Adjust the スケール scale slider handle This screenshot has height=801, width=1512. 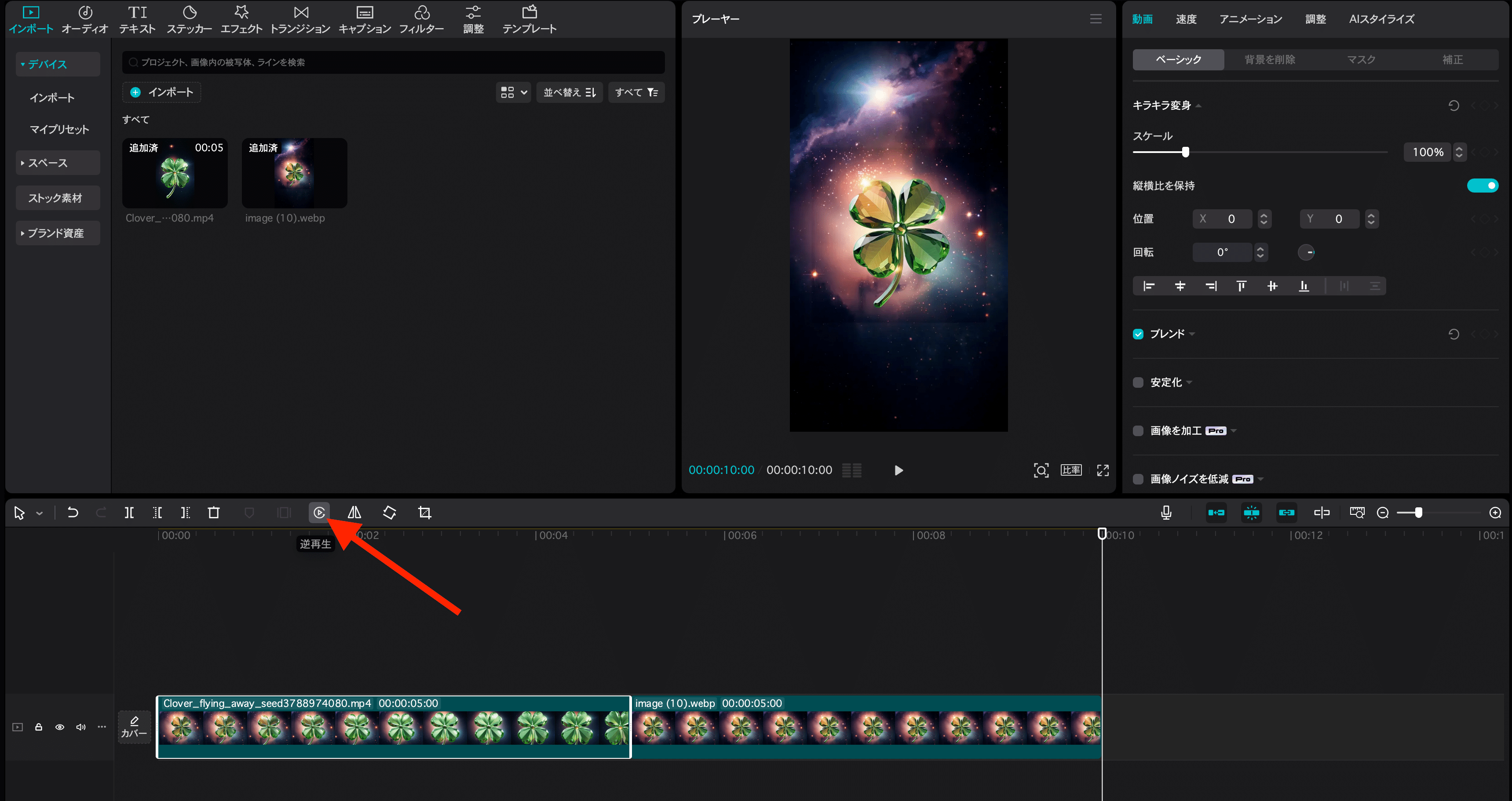point(1185,152)
